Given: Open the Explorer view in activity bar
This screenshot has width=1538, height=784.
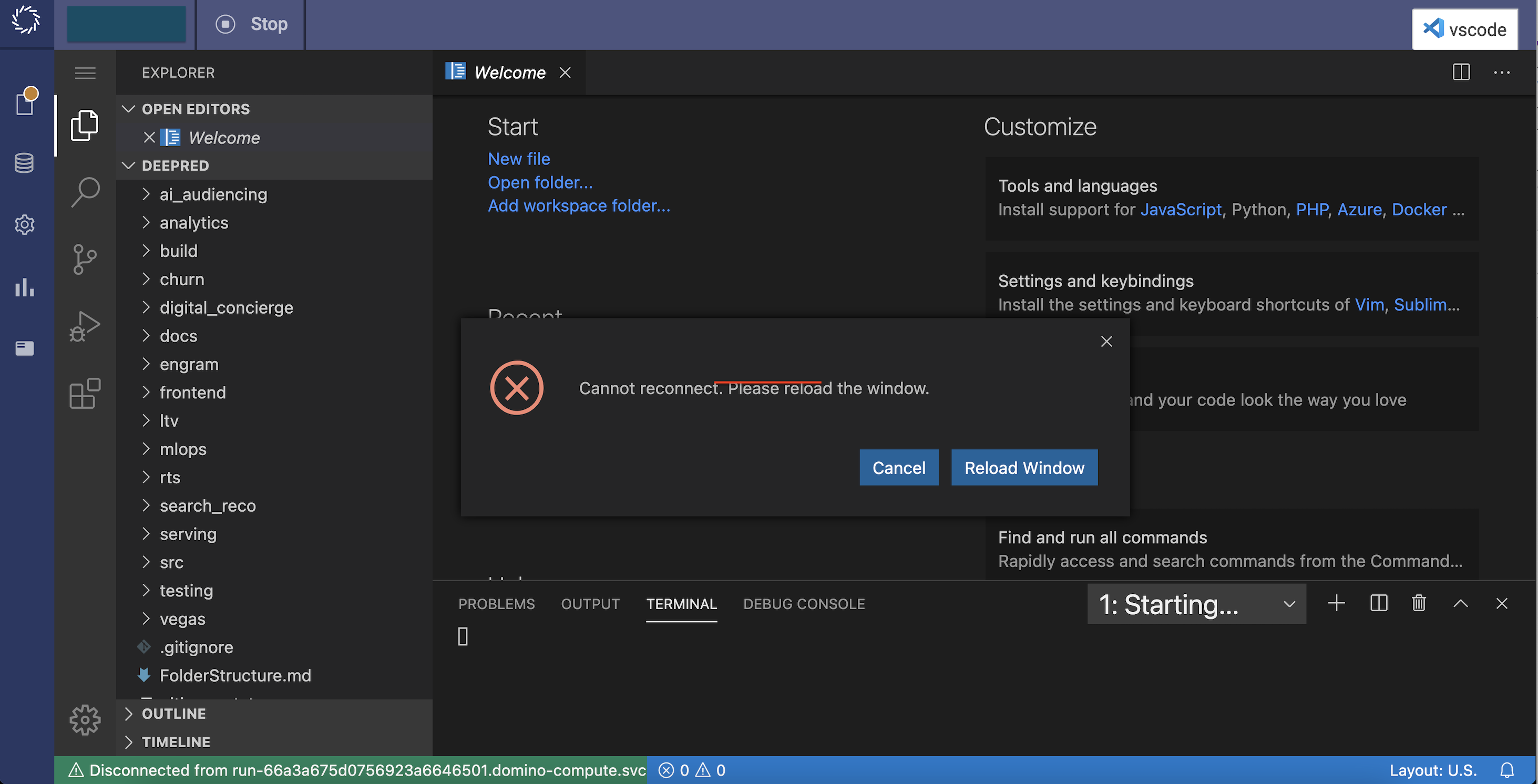Looking at the screenshot, I should click(x=85, y=125).
